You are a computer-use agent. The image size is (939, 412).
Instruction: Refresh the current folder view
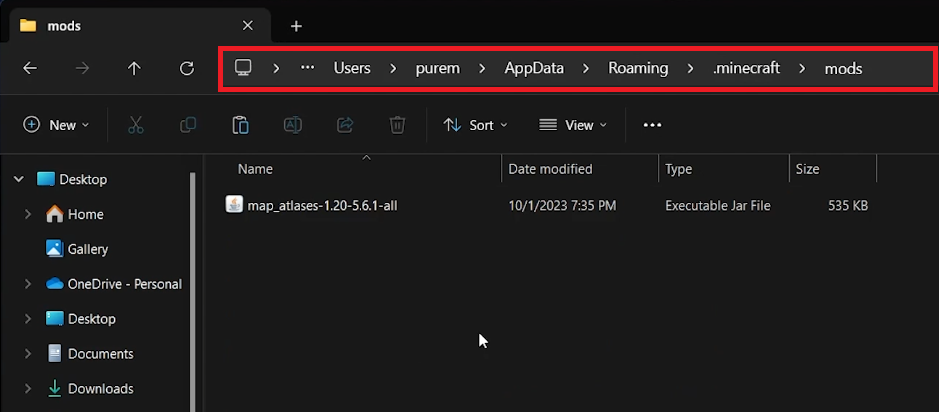186,68
